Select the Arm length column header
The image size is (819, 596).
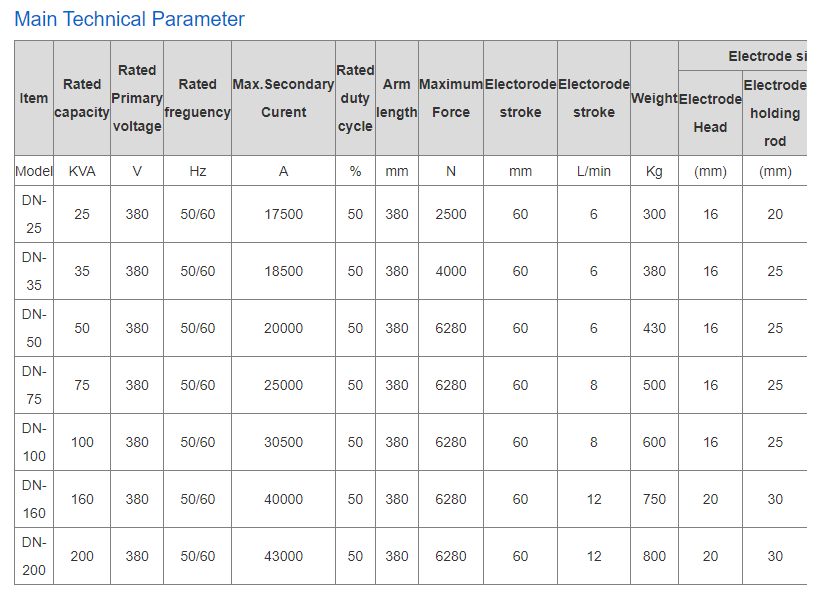point(397,98)
